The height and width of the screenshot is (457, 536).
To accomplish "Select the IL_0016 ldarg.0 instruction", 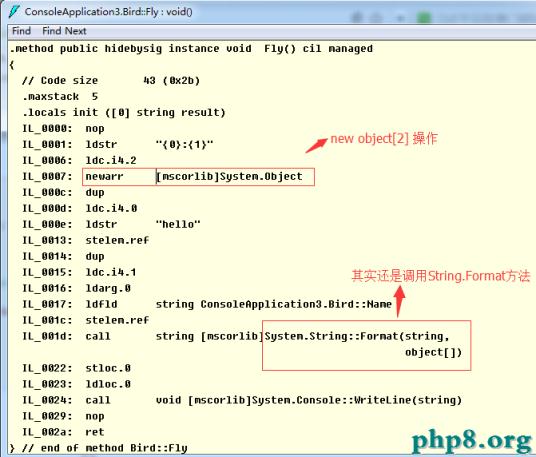I will [x=77, y=288].
